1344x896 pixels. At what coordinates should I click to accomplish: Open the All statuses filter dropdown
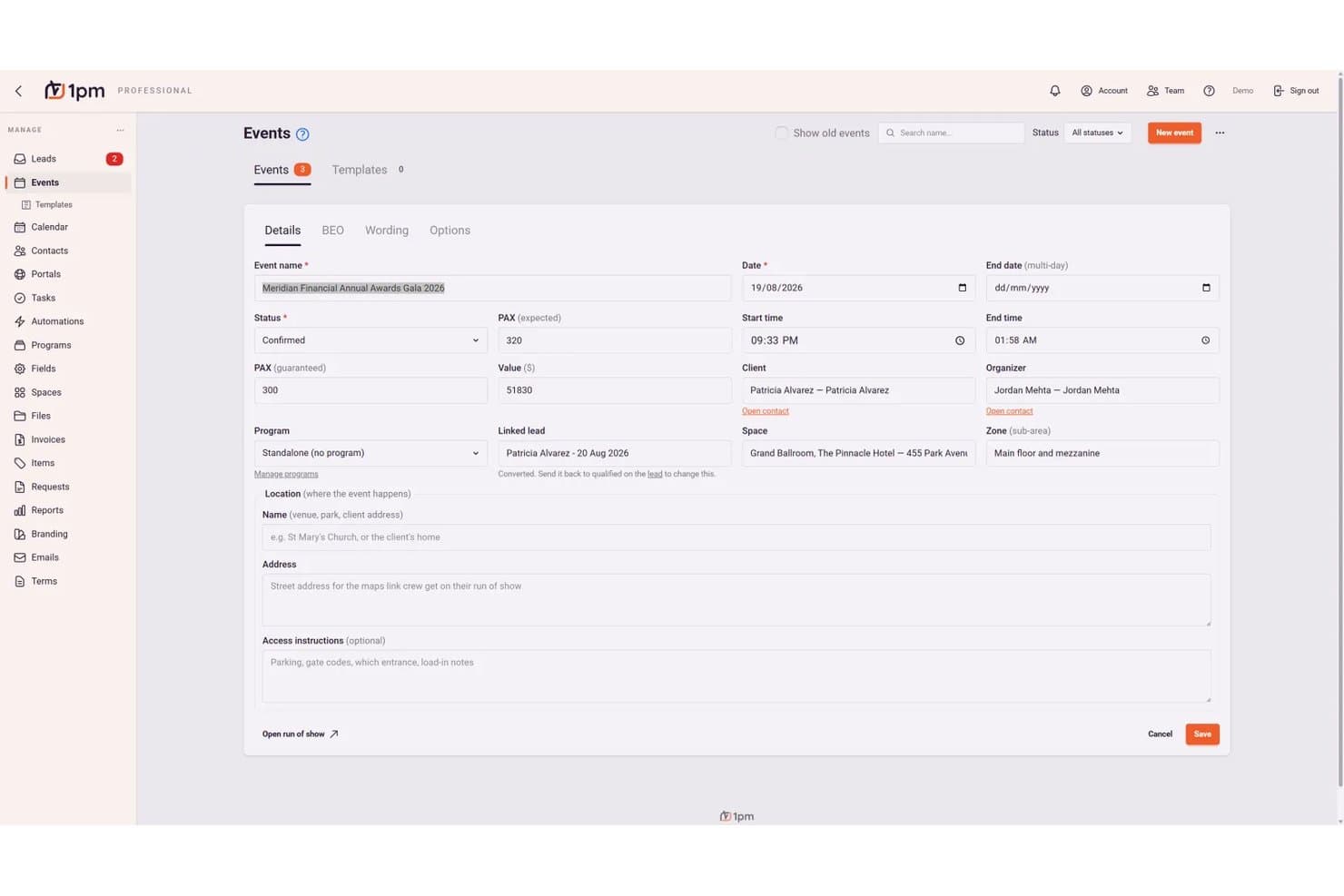coord(1097,133)
